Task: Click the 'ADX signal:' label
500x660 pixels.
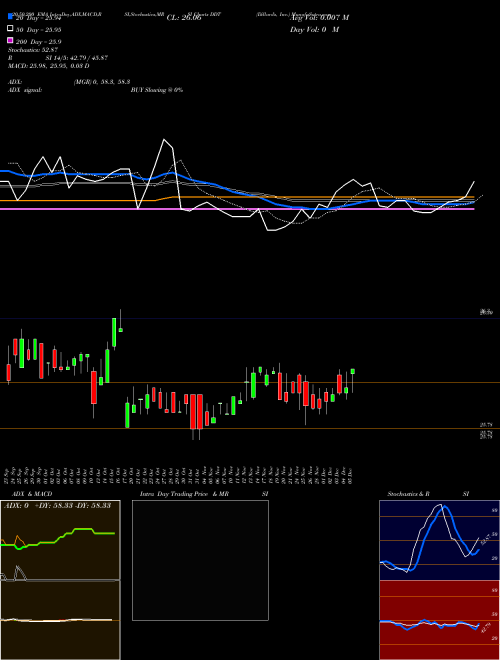Action: click(x=25, y=90)
